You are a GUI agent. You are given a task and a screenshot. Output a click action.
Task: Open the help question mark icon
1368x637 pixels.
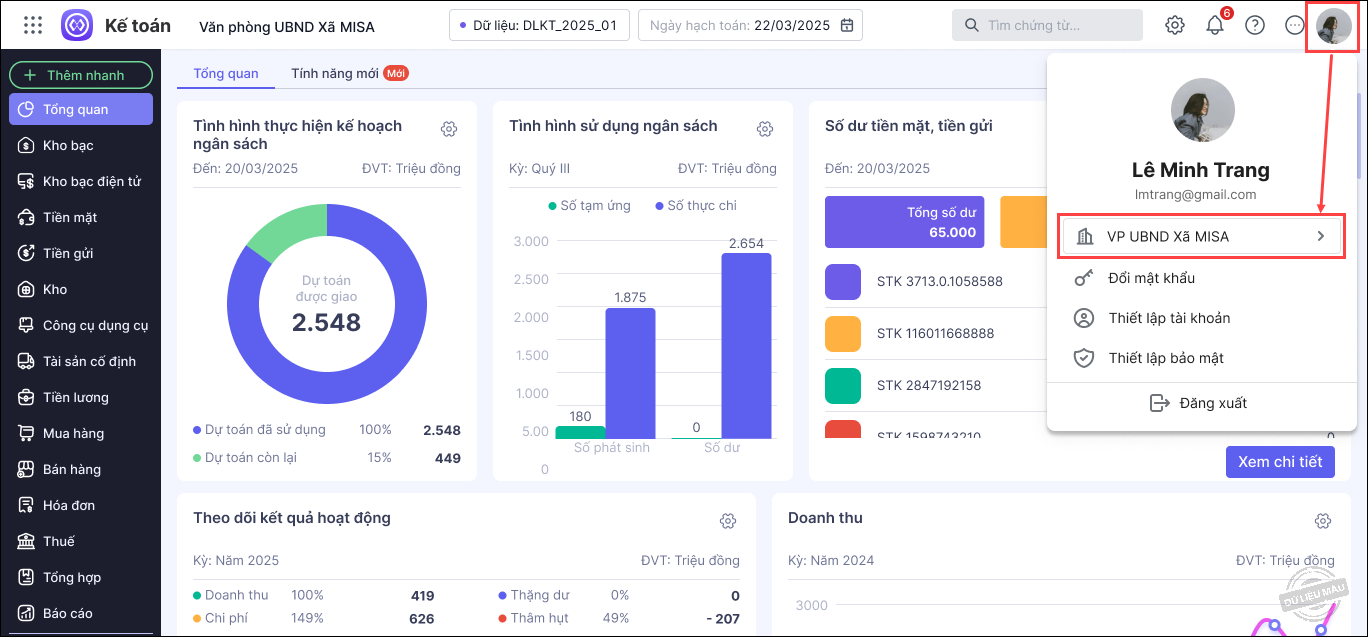pos(1255,25)
